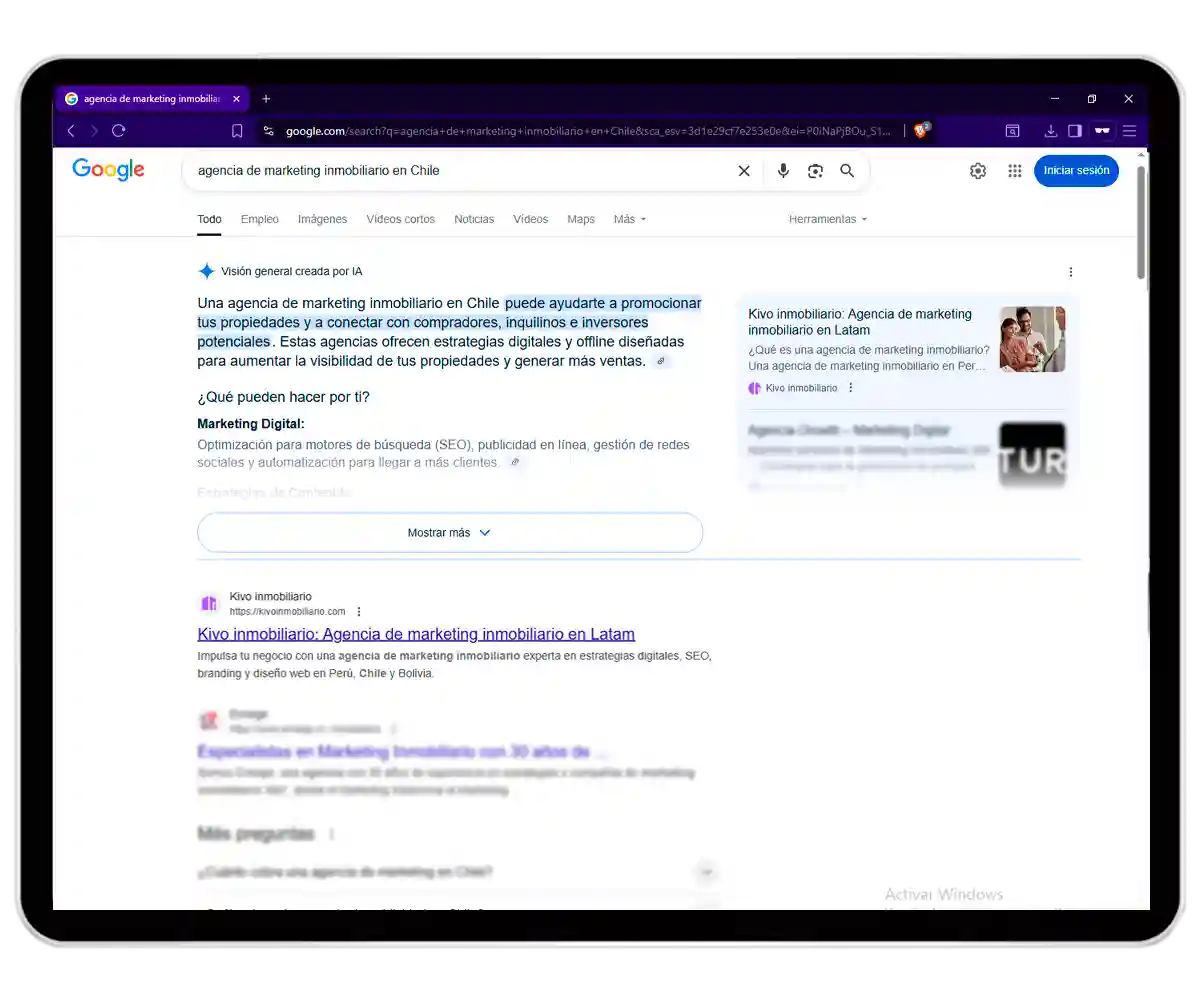1200x1000 pixels.
Task: Click the find-in-page icon in browser toolbar
Action: (1012, 131)
